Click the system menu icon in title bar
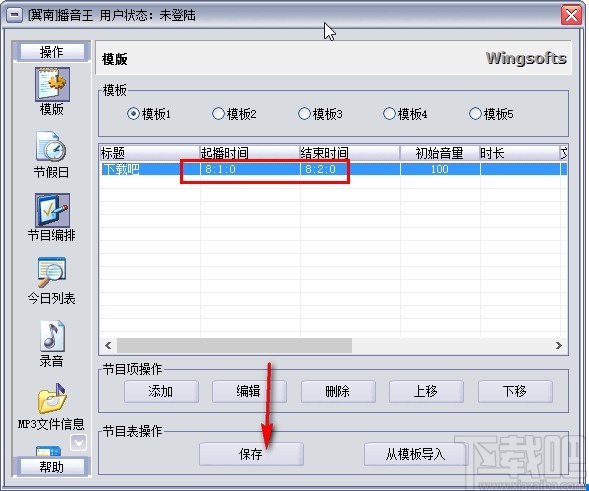Viewport: 589px width, 491px height. (x=15, y=15)
